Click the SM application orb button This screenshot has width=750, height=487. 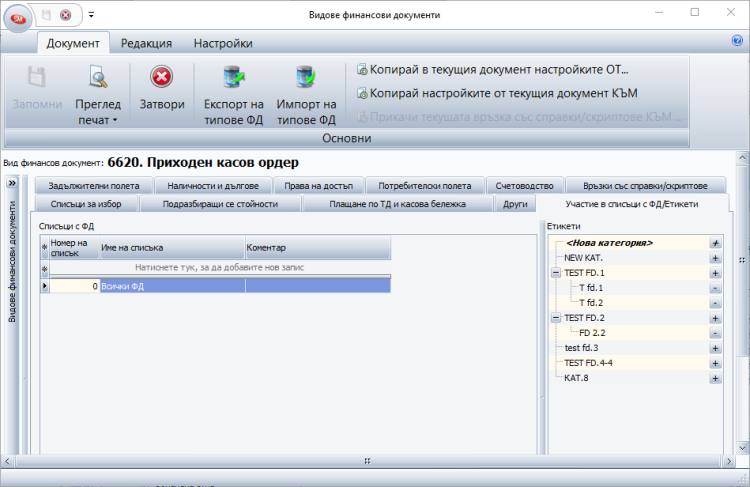pos(18,19)
